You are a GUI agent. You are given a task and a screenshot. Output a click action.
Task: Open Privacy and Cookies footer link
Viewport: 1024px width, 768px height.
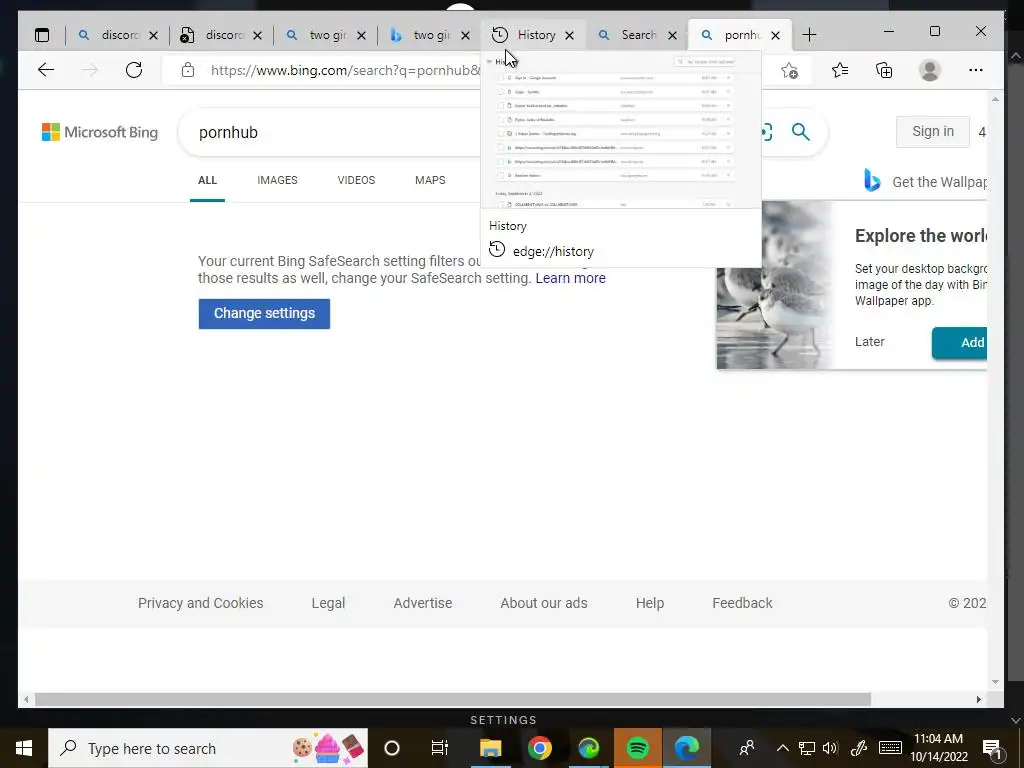pos(200,603)
